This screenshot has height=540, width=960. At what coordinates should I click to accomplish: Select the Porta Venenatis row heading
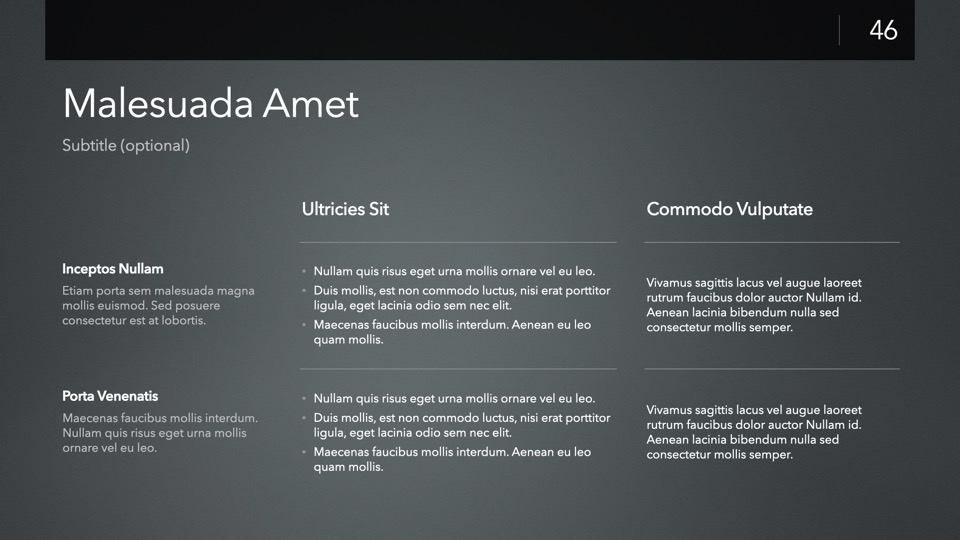coord(110,396)
